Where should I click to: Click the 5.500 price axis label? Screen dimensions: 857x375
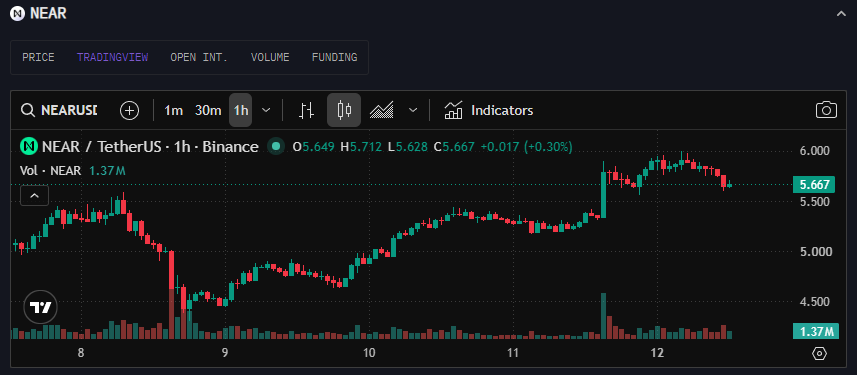coord(814,202)
